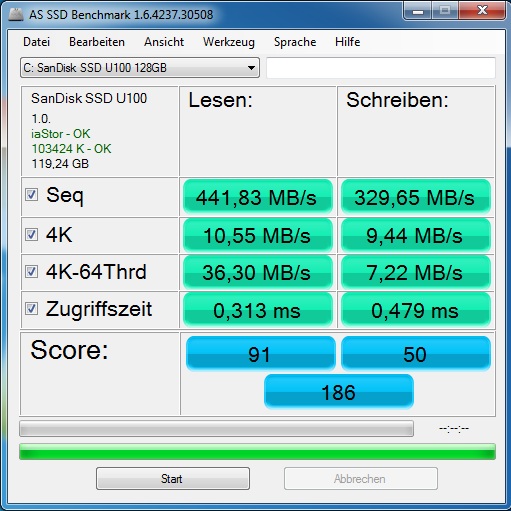Click the write access time 0,479 ms
511x511 pixels.
point(416,310)
